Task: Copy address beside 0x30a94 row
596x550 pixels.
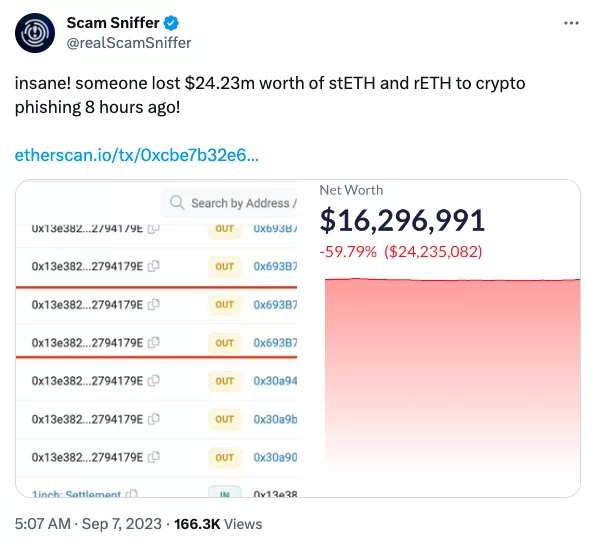Action: point(154,381)
